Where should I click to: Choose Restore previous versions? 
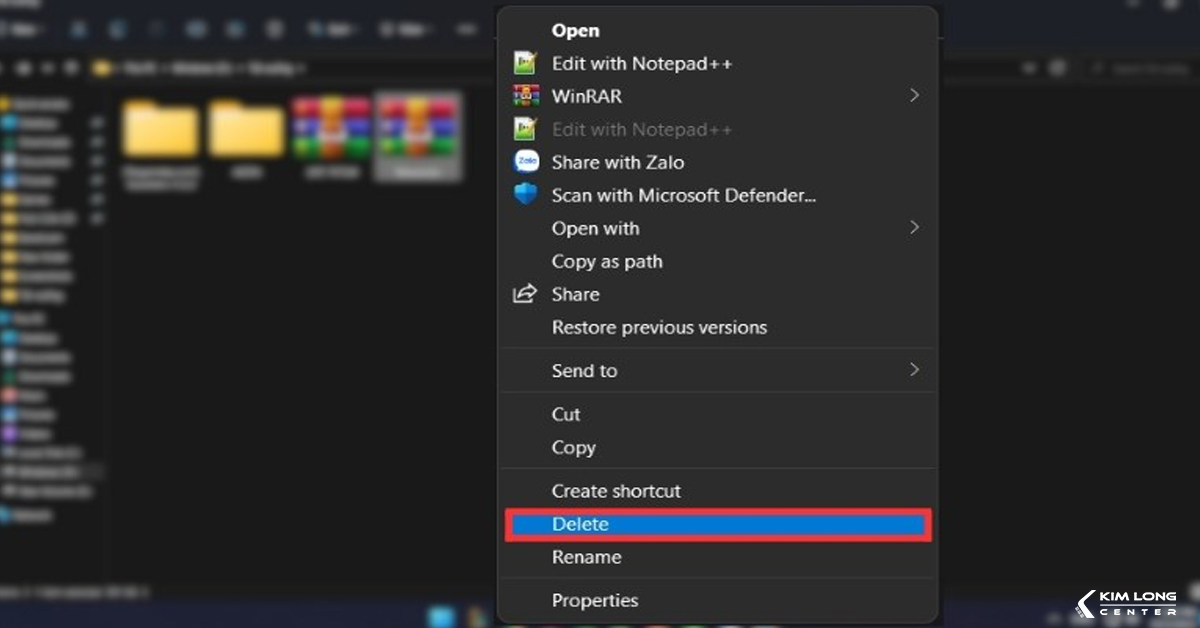(659, 327)
